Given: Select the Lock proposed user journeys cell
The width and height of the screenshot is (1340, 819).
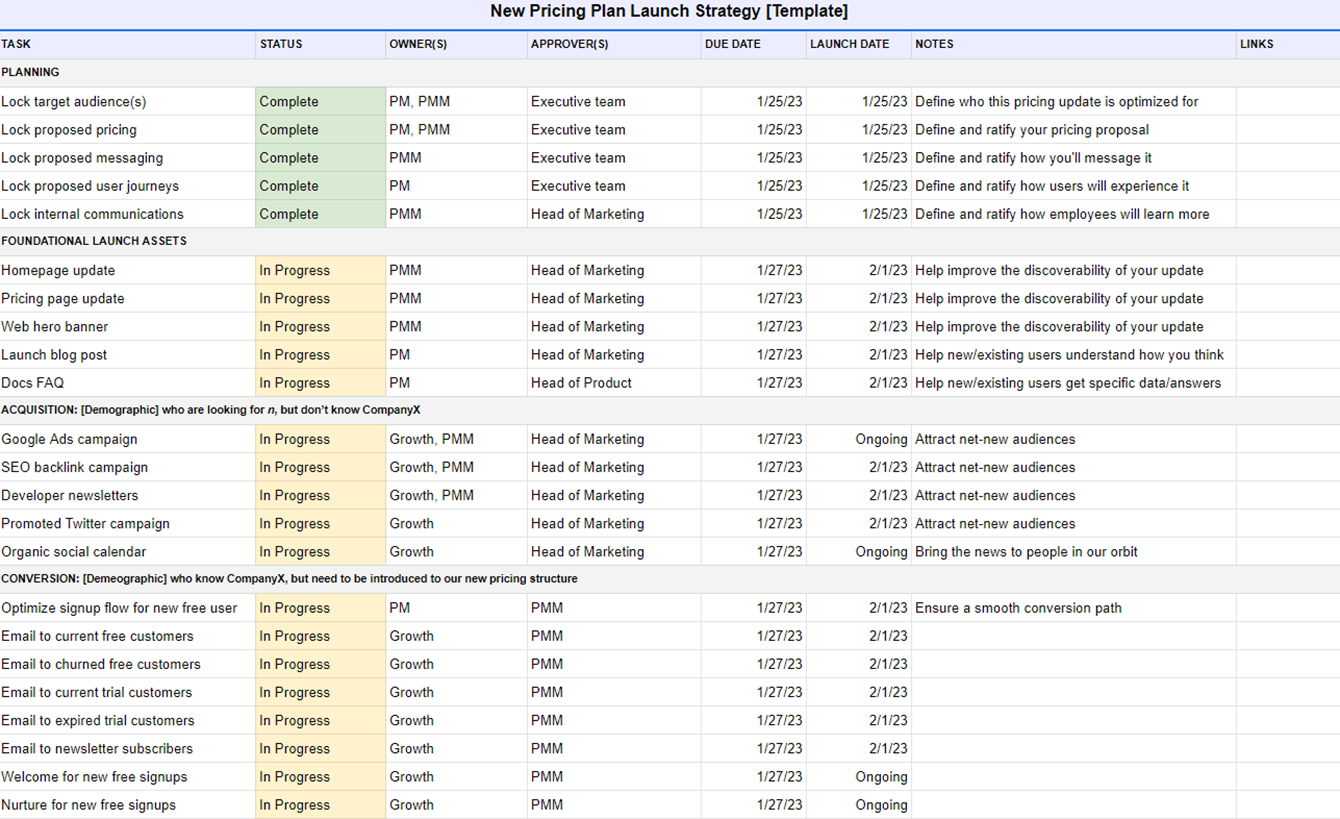Looking at the screenshot, I should pyautogui.click(x=128, y=186).
